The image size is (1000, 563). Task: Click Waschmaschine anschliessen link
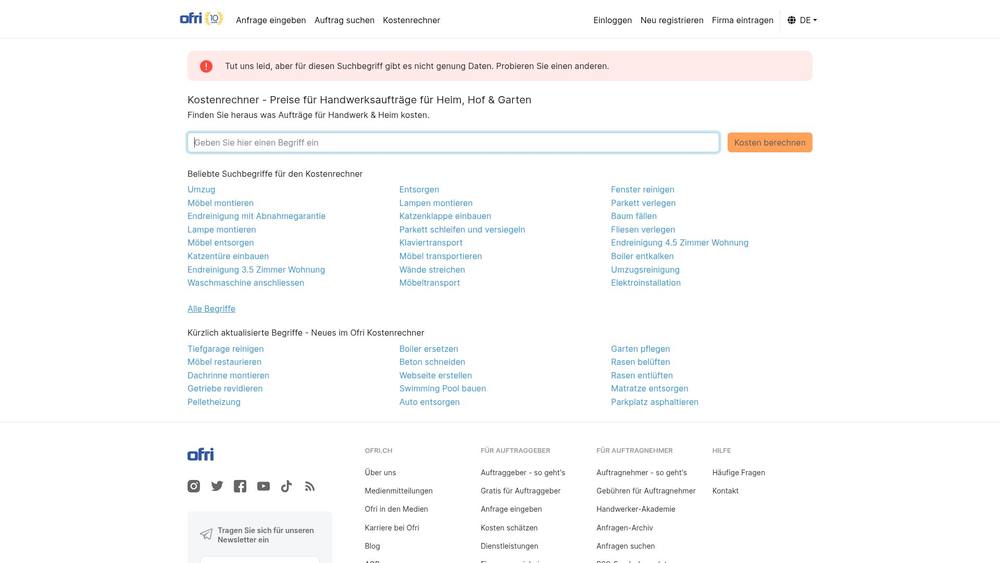pyautogui.click(x=246, y=282)
